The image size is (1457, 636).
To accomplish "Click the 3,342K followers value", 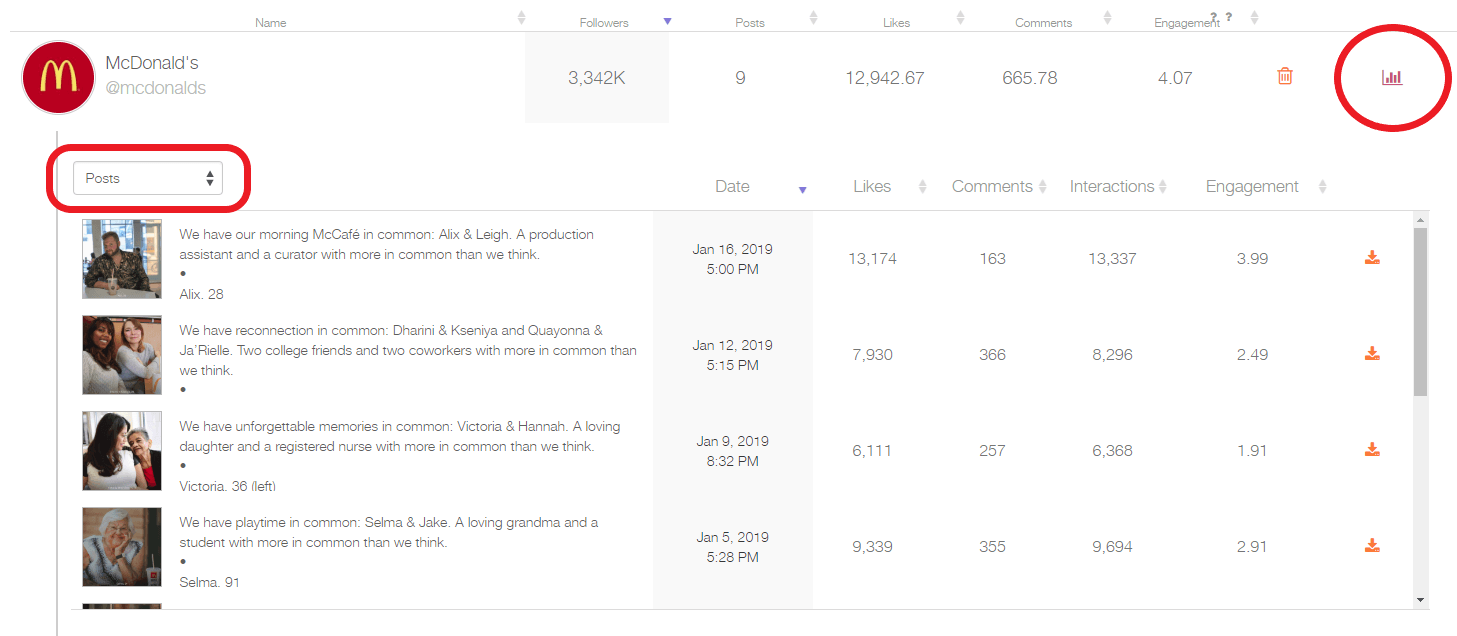I will (597, 78).
